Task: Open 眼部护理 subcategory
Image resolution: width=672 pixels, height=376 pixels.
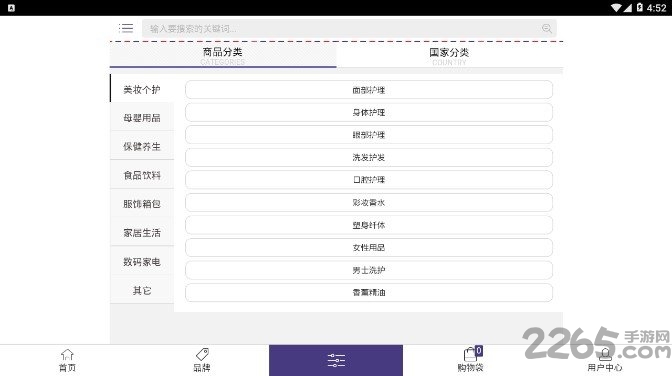Action: pyautogui.click(x=369, y=135)
